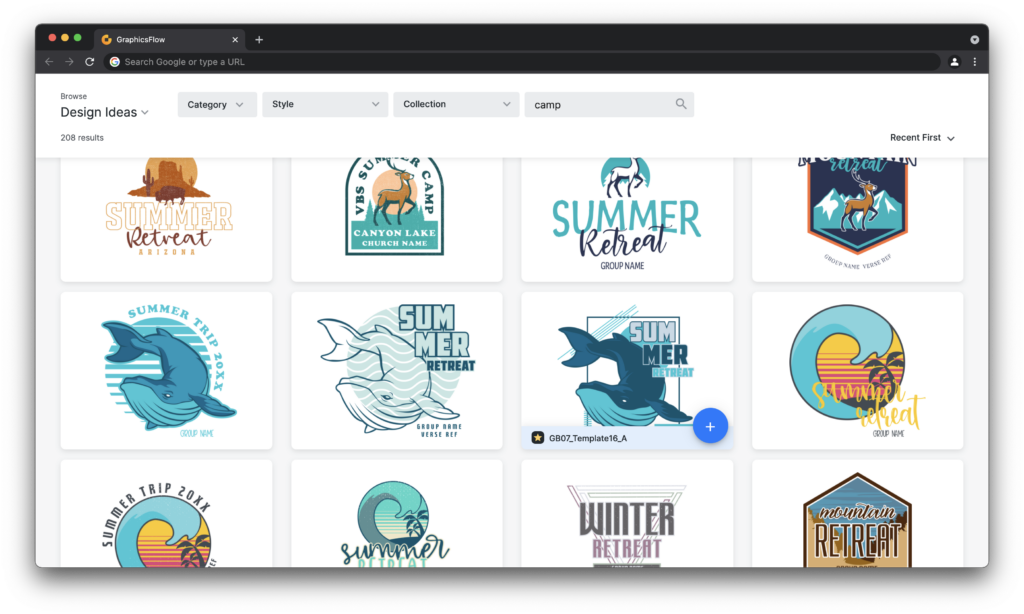1024x614 pixels.
Task: Go back with the browser back arrow
Action: pos(50,61)
